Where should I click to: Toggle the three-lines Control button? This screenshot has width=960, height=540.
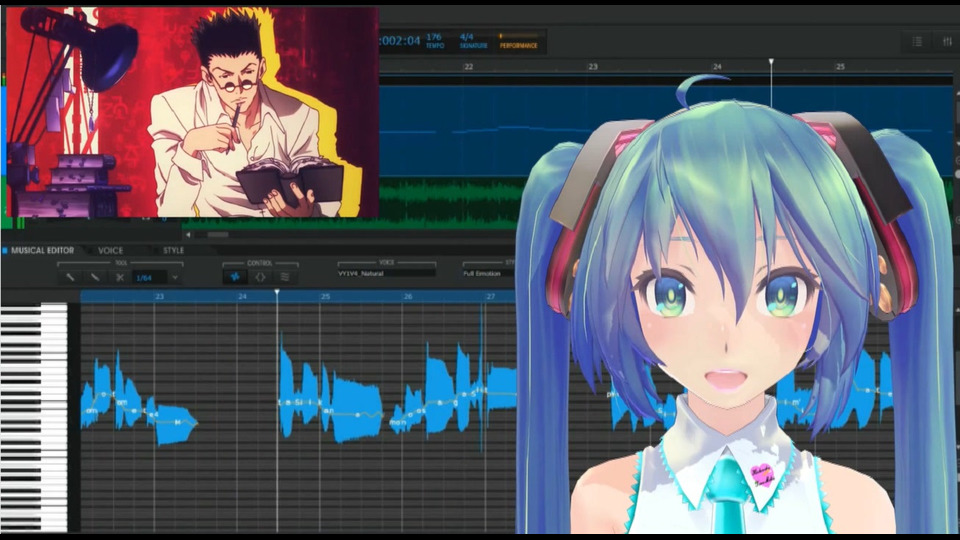click(x=285, y=277)
